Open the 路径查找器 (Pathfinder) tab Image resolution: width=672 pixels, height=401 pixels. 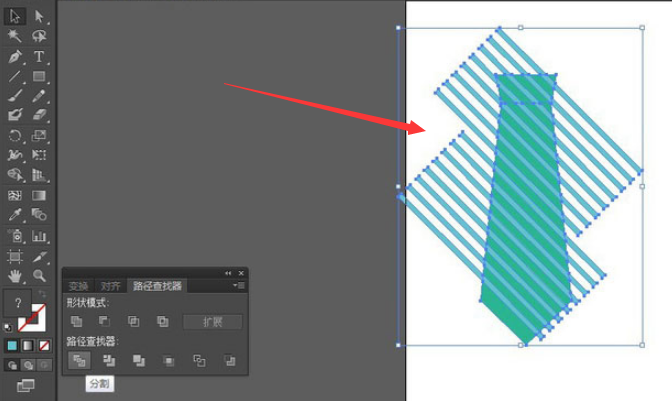coord(157,286)
